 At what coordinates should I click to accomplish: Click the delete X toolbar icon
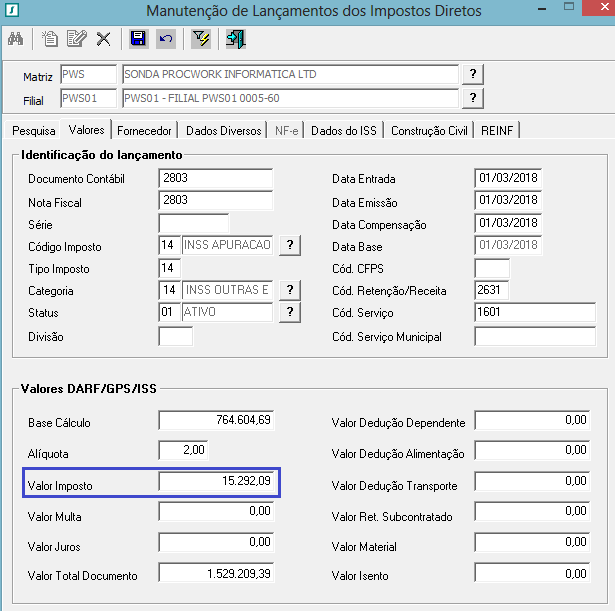point(103,39)
